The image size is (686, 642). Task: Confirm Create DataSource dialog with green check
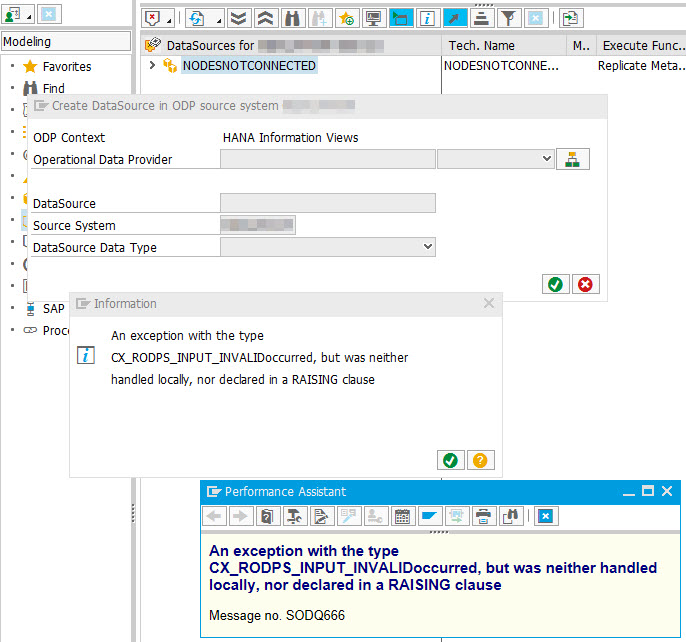(556, 284)
